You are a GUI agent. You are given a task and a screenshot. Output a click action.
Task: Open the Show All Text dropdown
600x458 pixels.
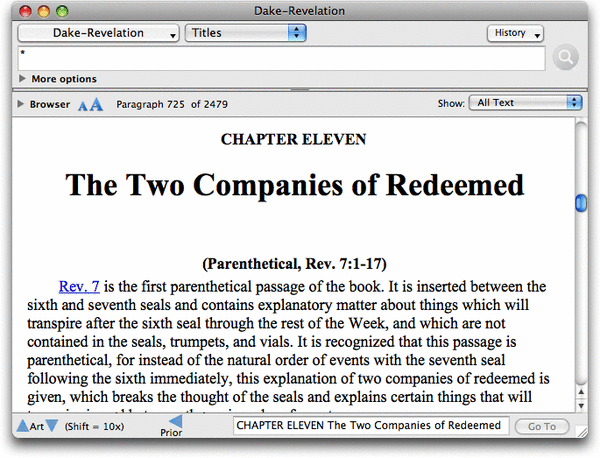tap(527, 102)
